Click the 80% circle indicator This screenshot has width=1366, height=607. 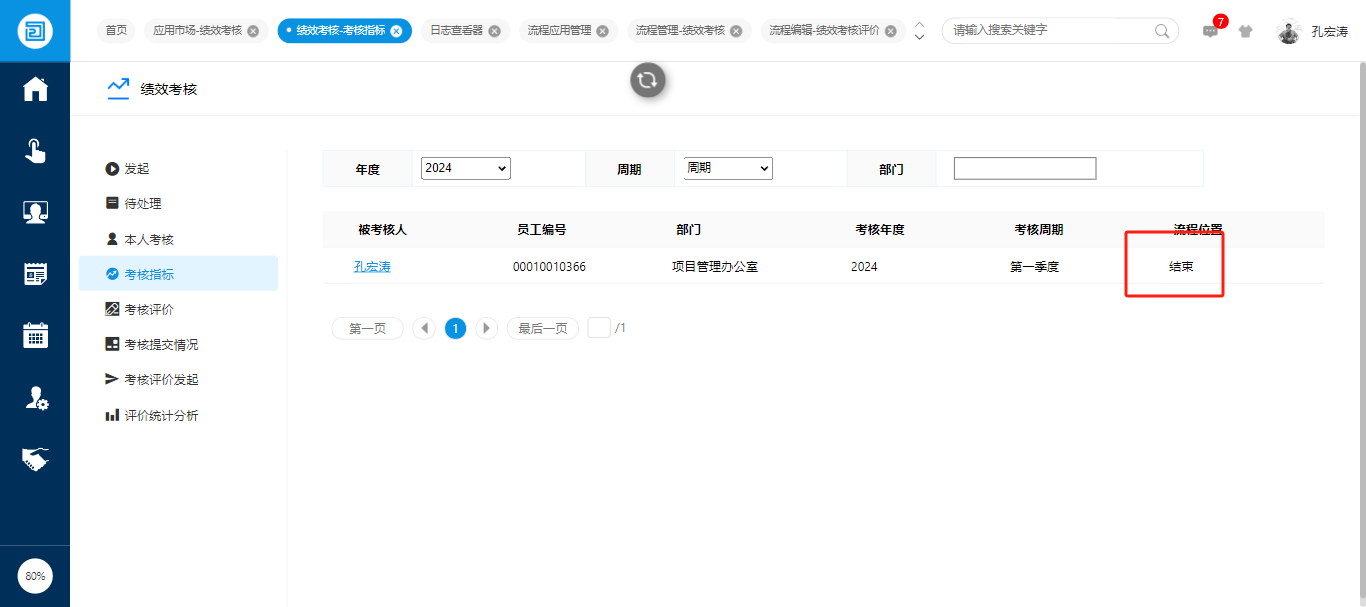(35, 576)
